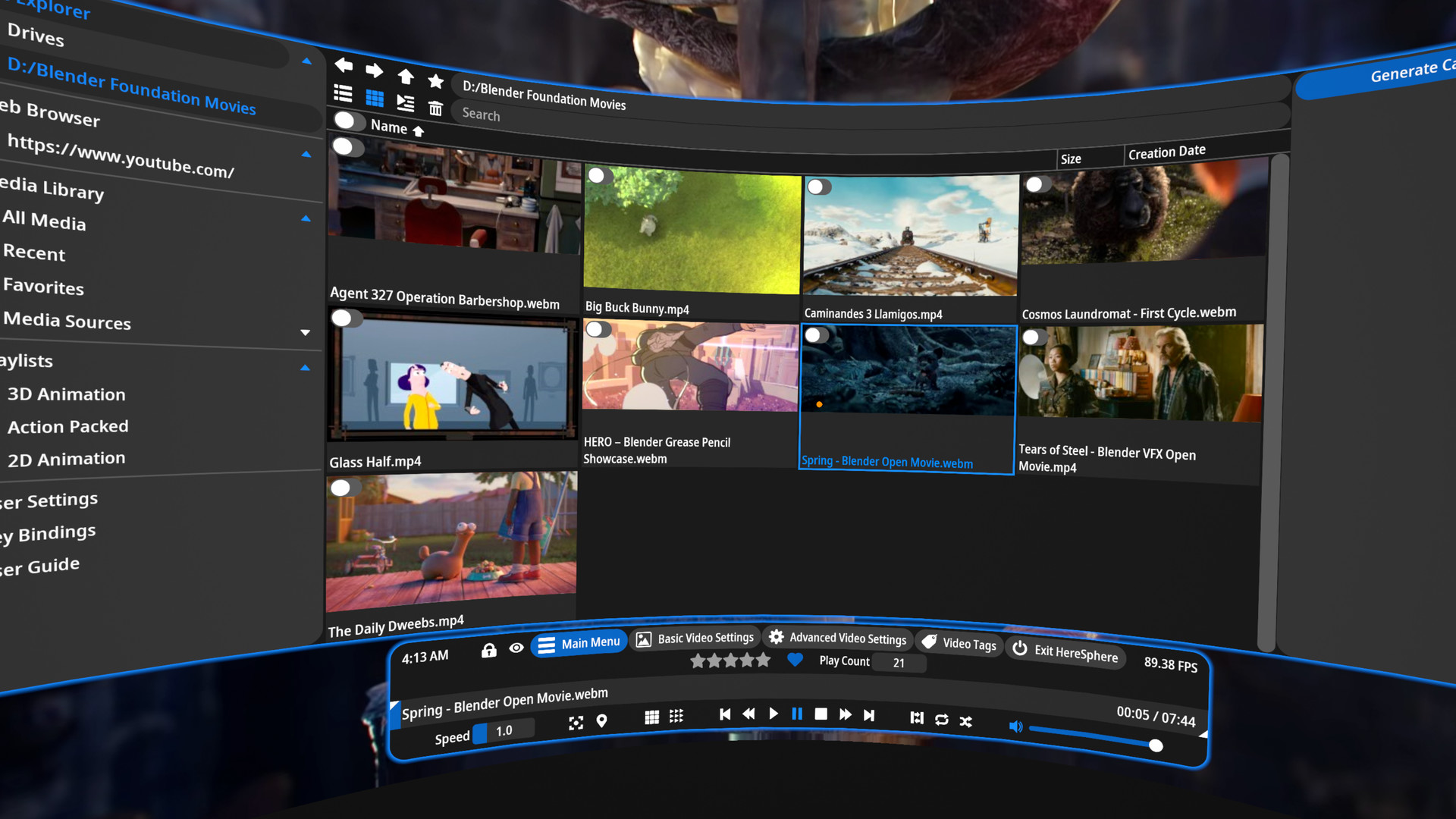The height and width of the screenshot is (819, 1456).
Task: Click the mark as favorite heart icon
Action: pyautogui.click(x=793, y=660)
